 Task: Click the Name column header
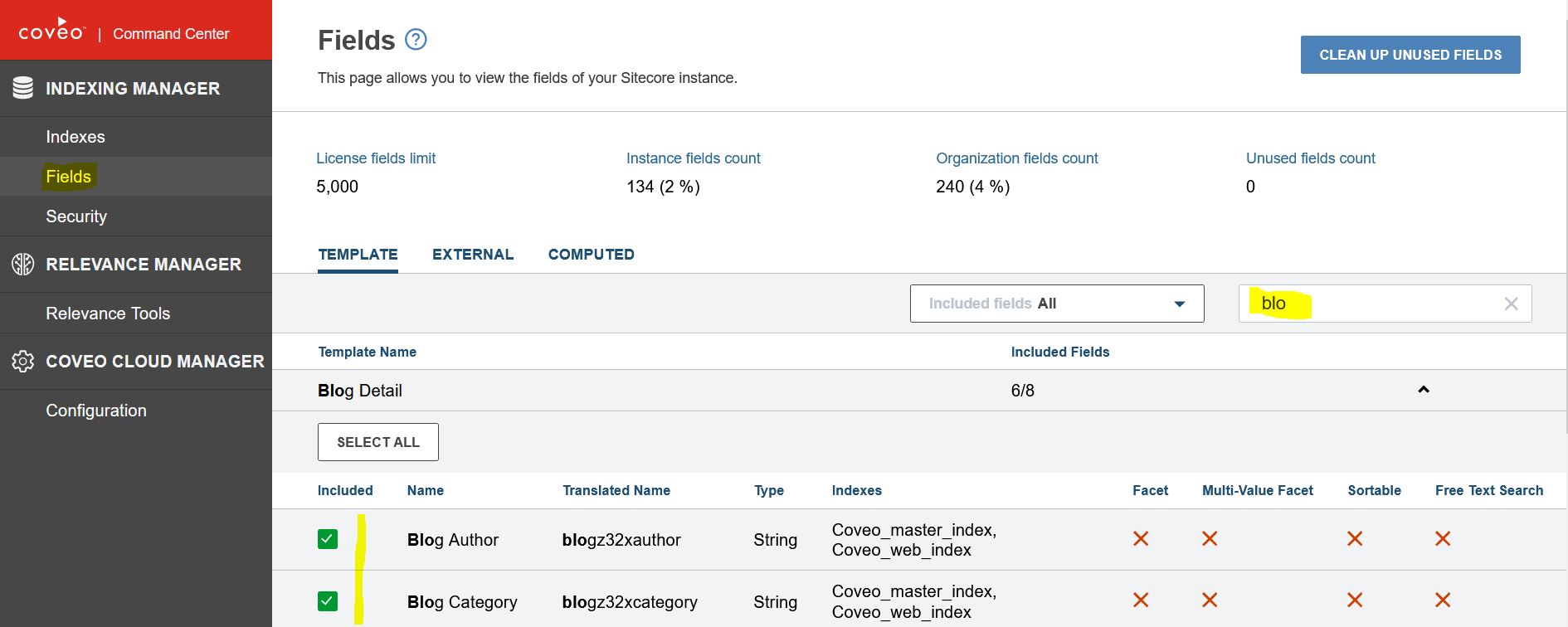point(426,490)
